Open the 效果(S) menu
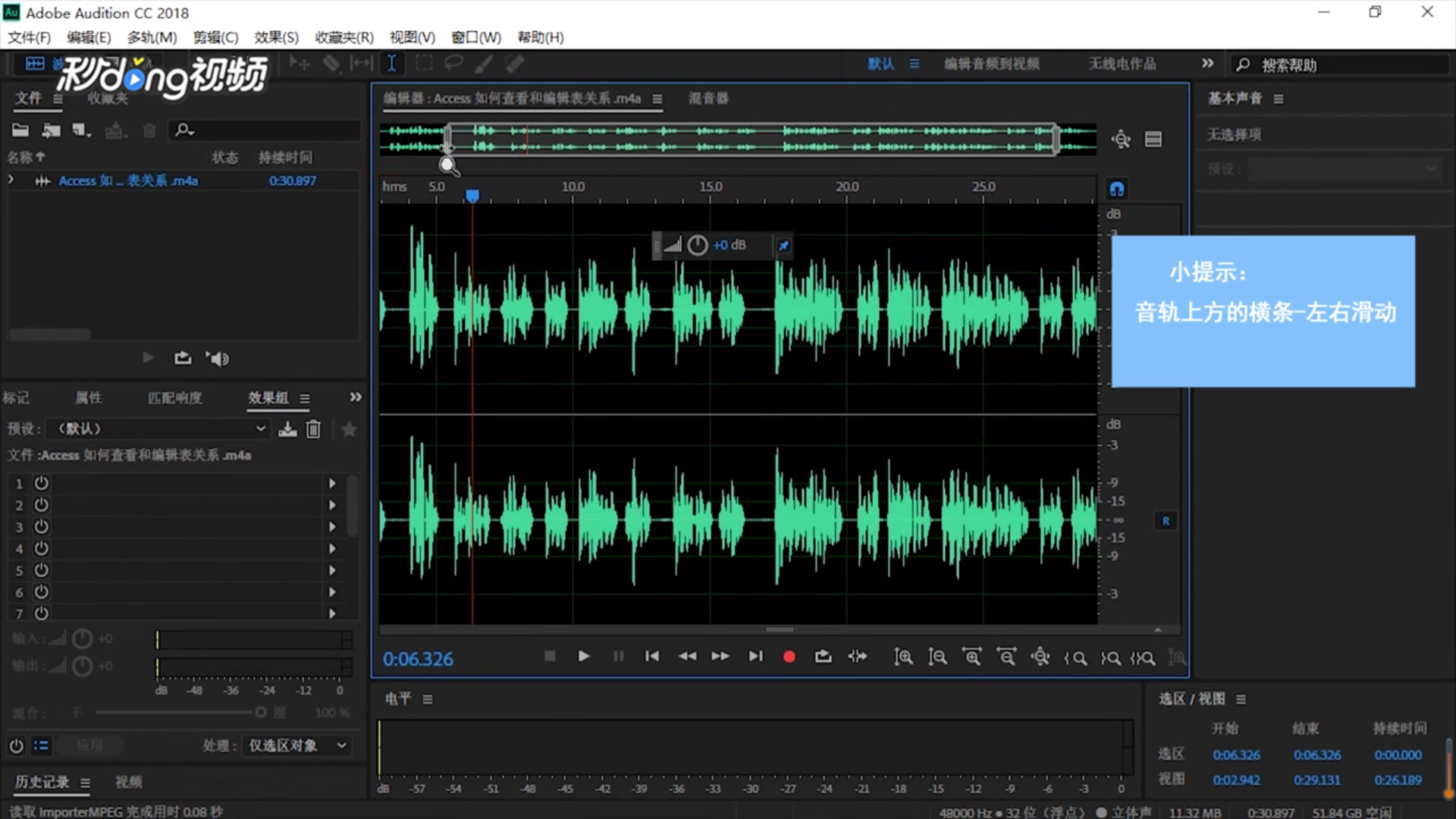1456x819 pixels. 276,37
